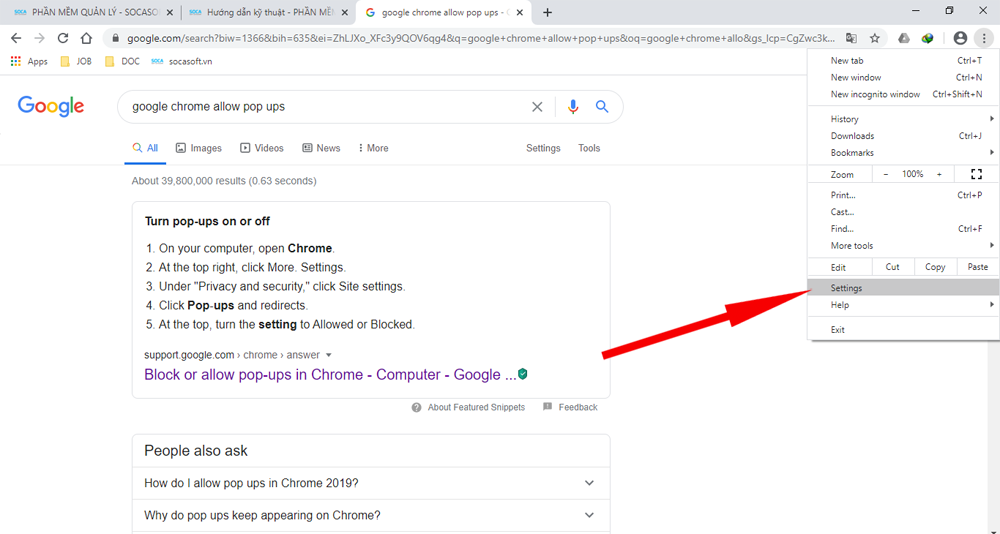Click the fullscreen icon in Zoom row
This screenshot has width=1000, height=534.
coord(976,174)
